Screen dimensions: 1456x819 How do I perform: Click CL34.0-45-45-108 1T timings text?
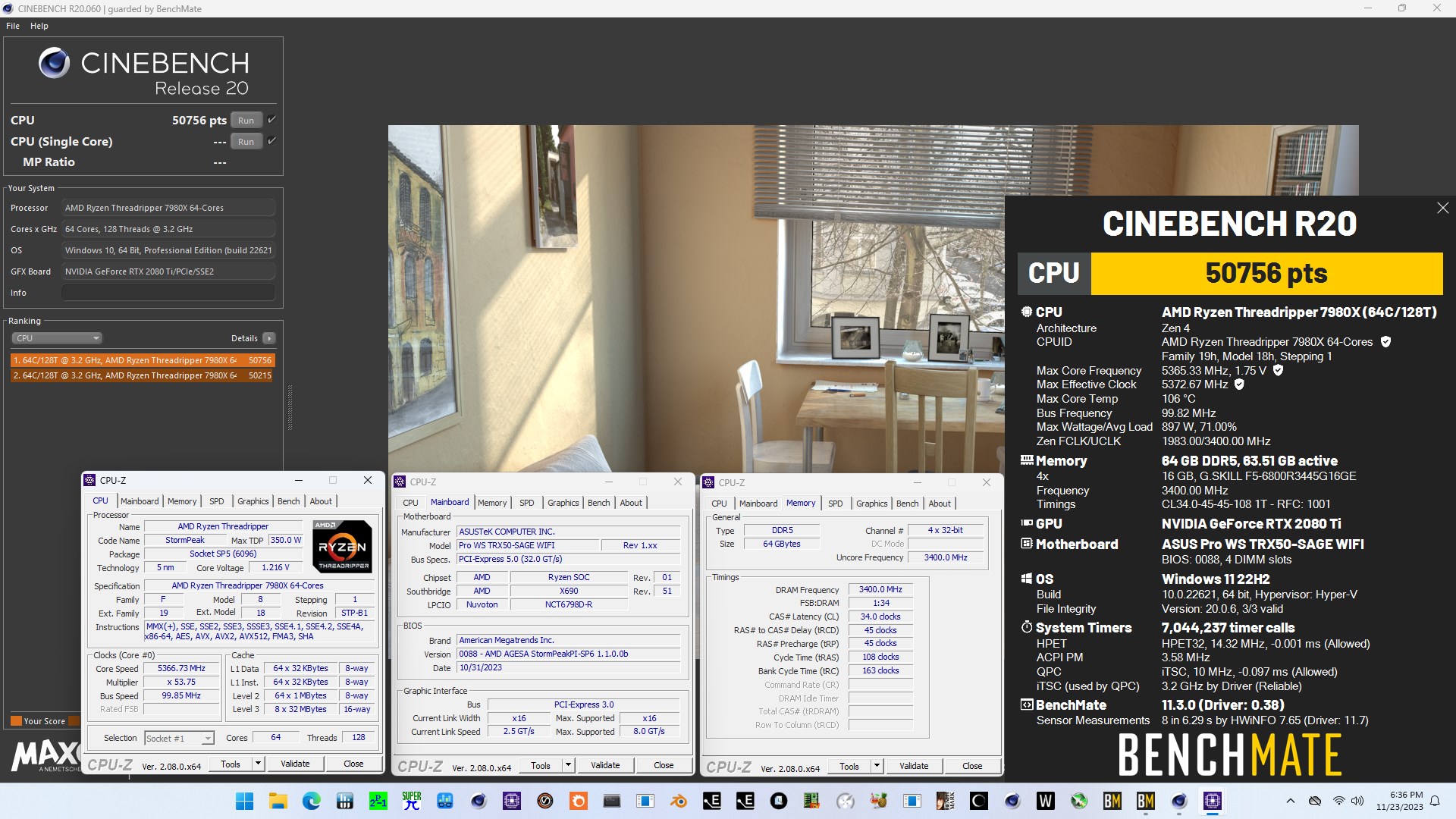point(1246,504)
